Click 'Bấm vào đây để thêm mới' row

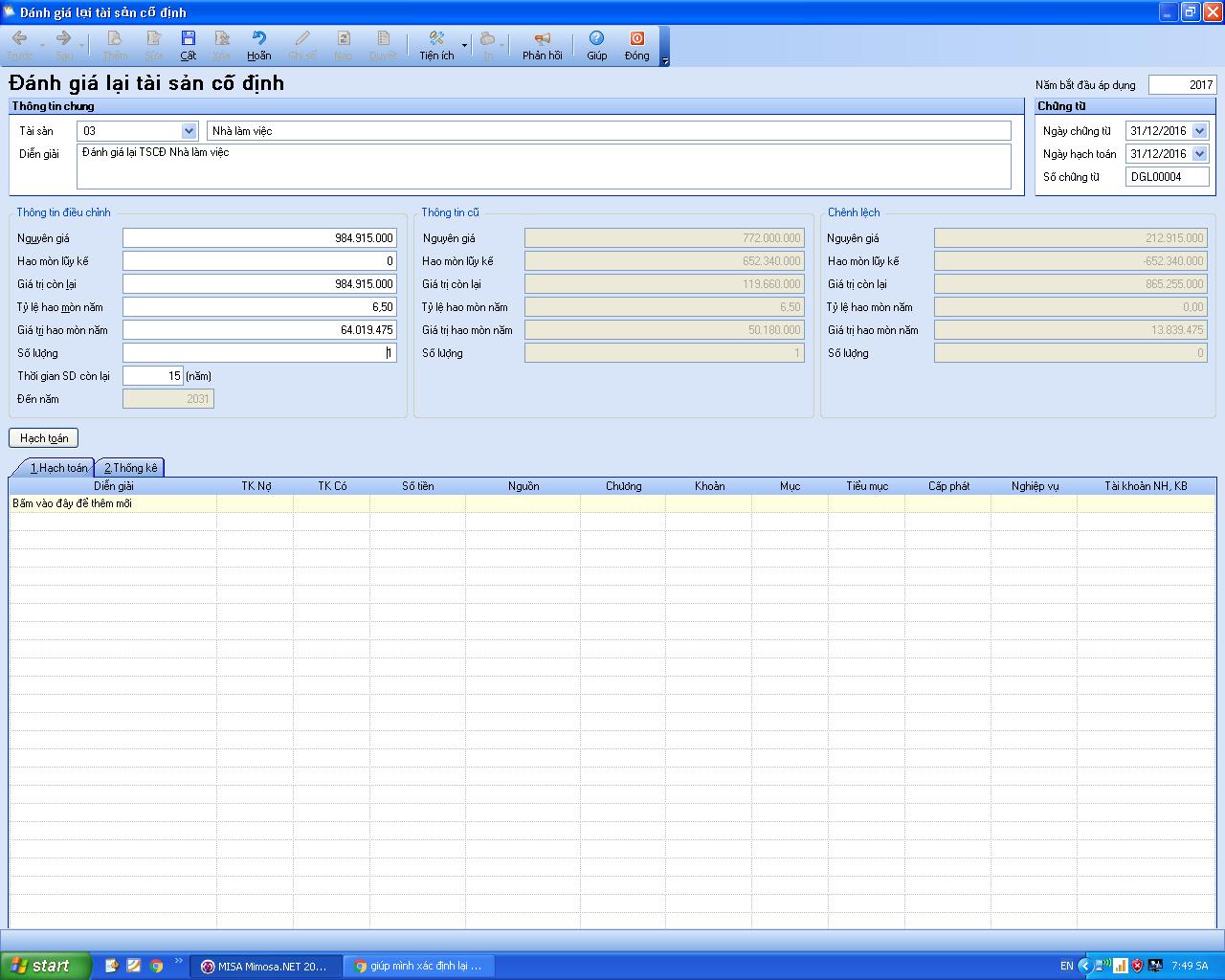pyautogui.click(x=612, y=503)
